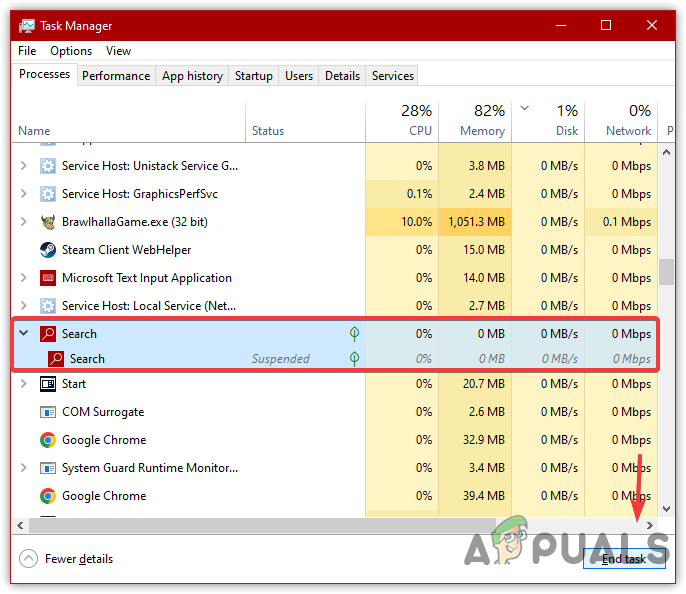Sort by the Network column header
Screen dimensions: 686x594
[621, 122]
